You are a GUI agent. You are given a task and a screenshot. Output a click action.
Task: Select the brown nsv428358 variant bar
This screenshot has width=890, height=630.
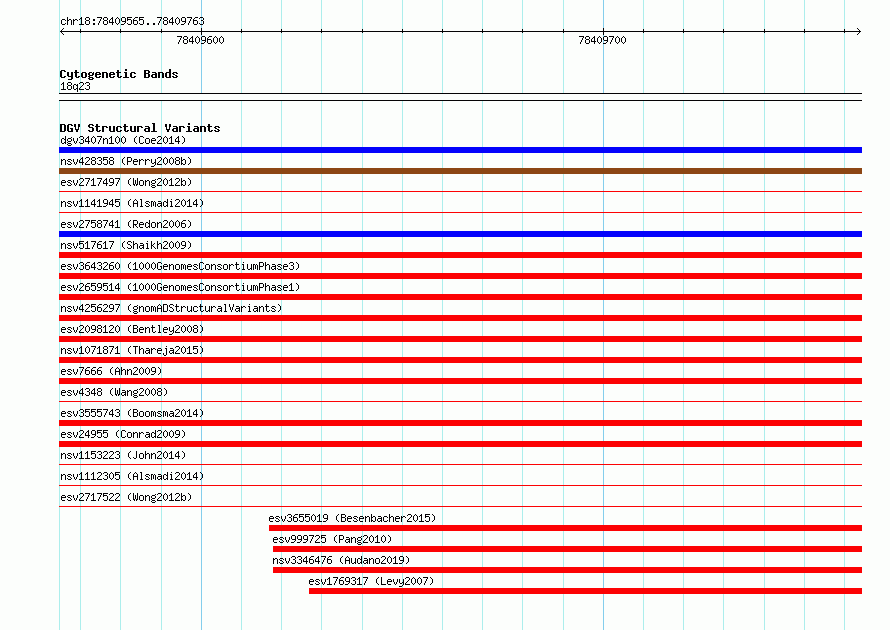click(x=460, y=171)
